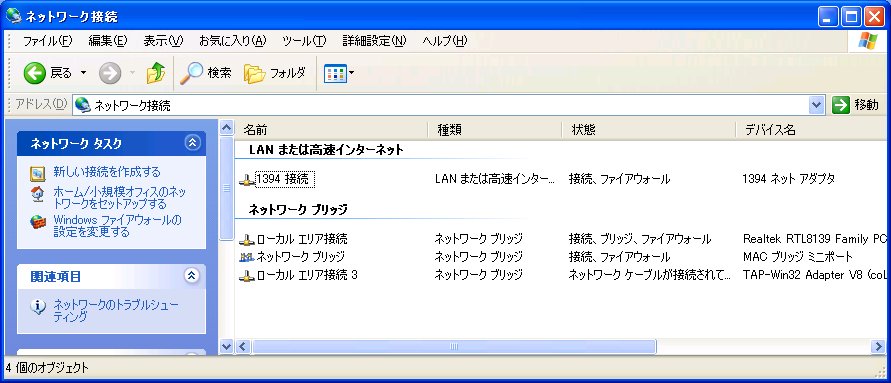Open the ツール(T) menu

(304, 41)
